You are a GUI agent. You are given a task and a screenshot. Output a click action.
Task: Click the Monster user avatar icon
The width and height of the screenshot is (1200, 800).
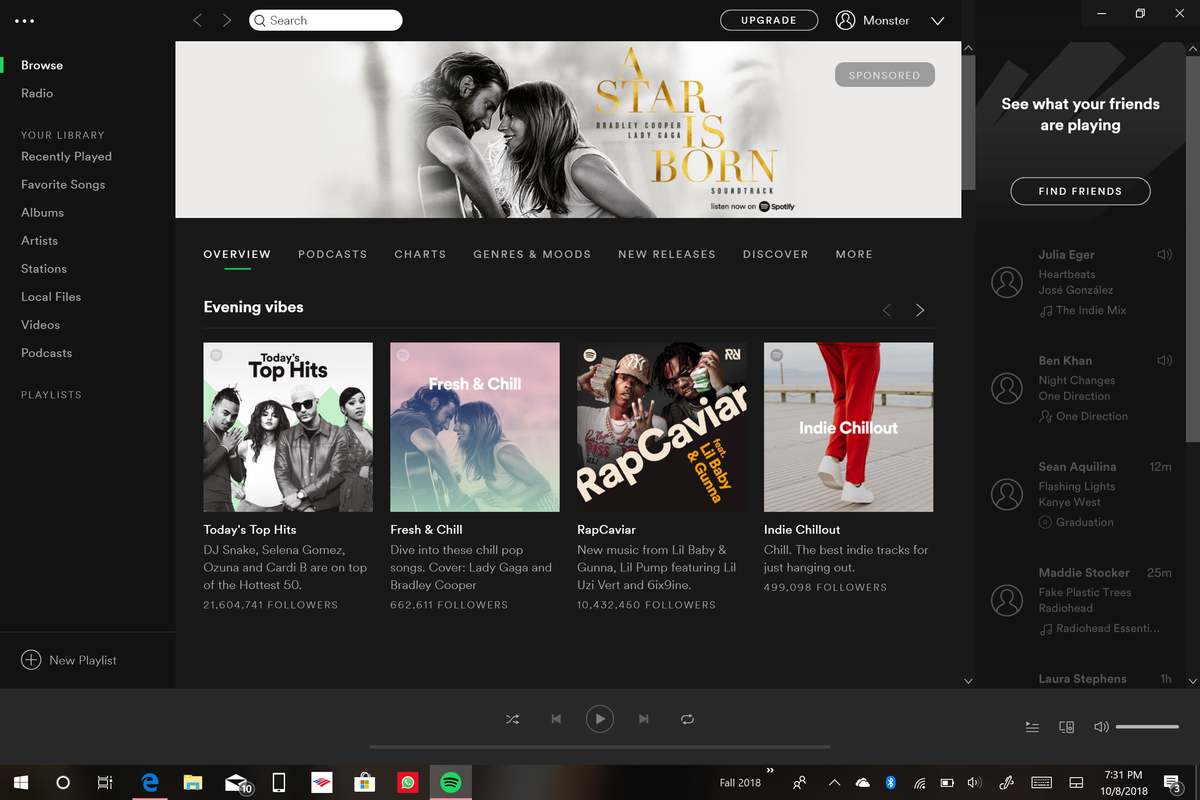pos(846,20)
